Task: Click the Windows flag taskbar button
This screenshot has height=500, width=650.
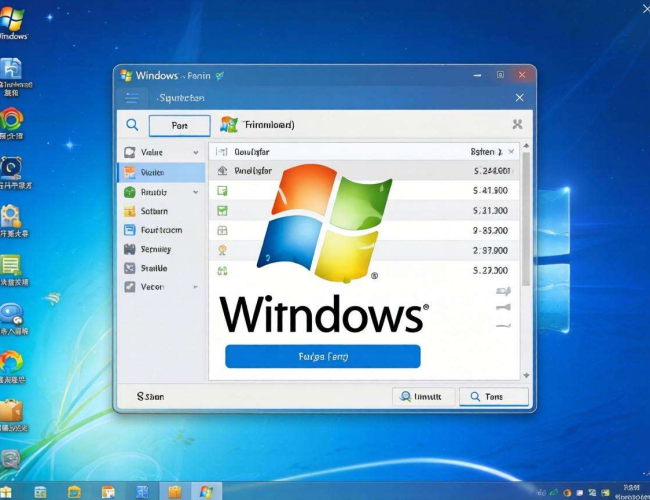Action: click(206, 492)
